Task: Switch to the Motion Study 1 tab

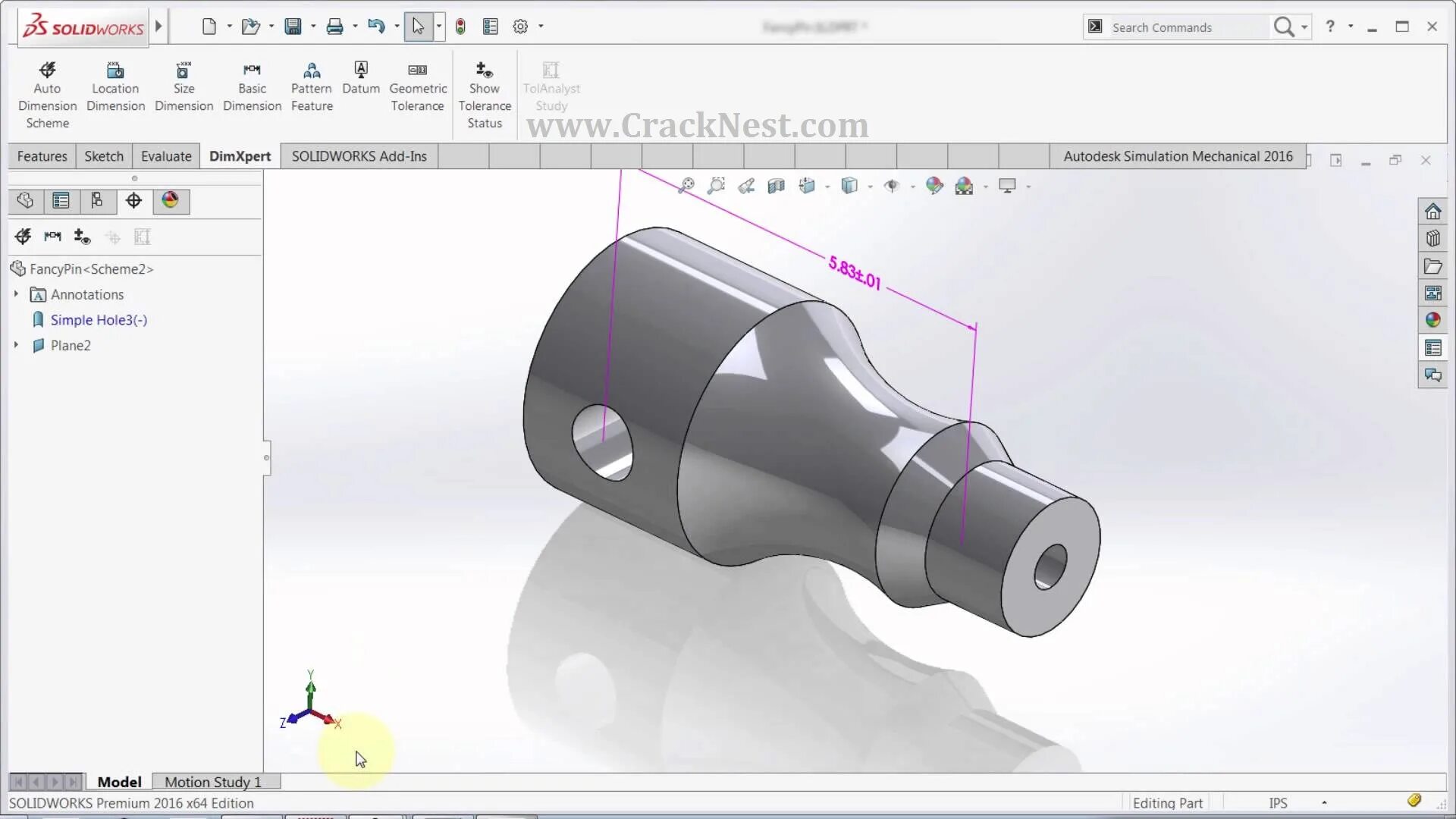Action: pos(212,782)
